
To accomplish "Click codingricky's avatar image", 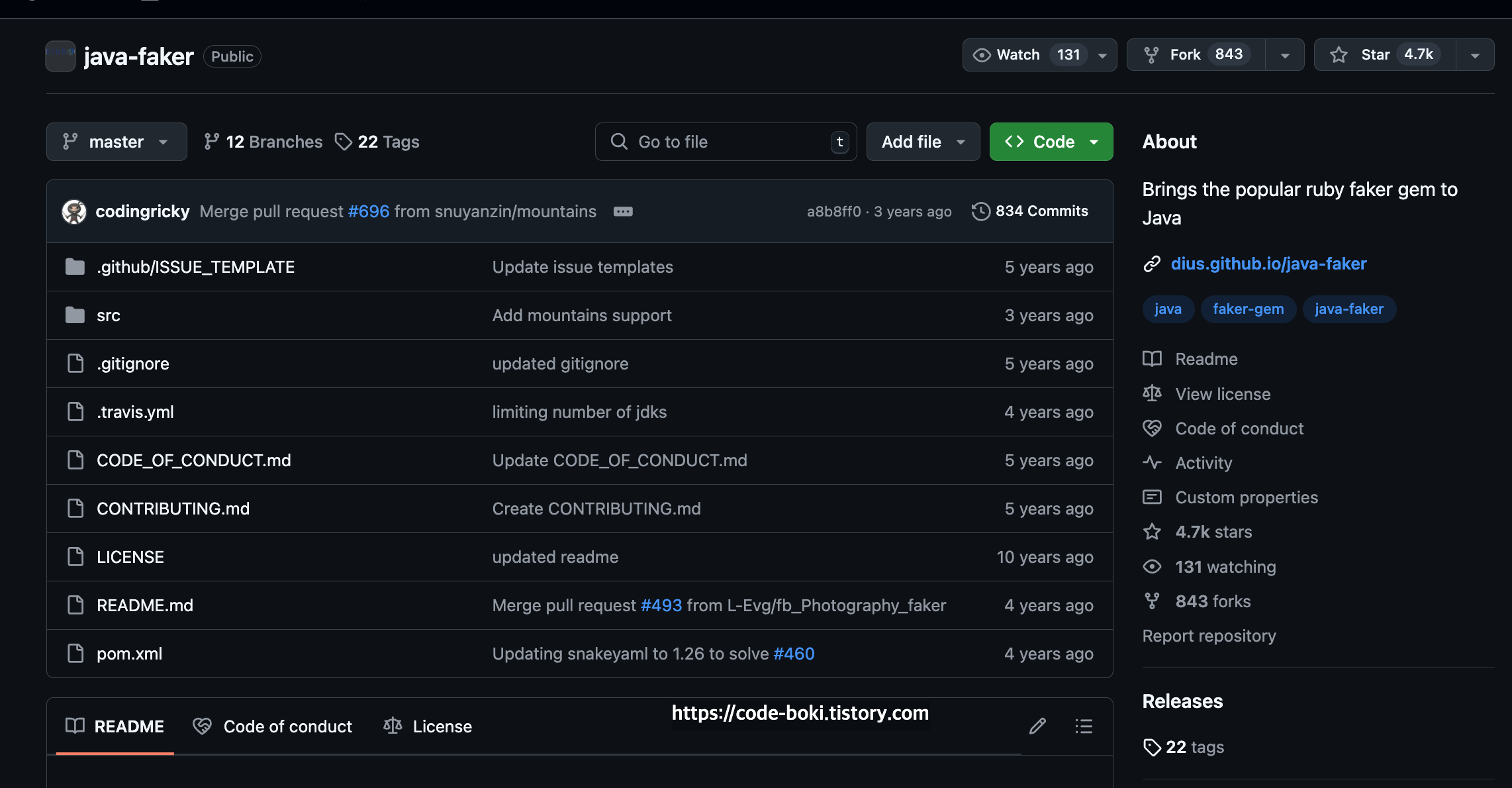I will pyautogui.click(x=74, y=211).
